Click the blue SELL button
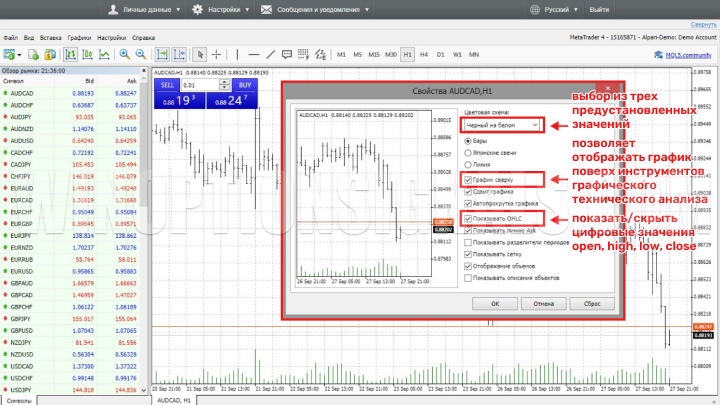Screen dimensions: 720x405 (166, 86)
